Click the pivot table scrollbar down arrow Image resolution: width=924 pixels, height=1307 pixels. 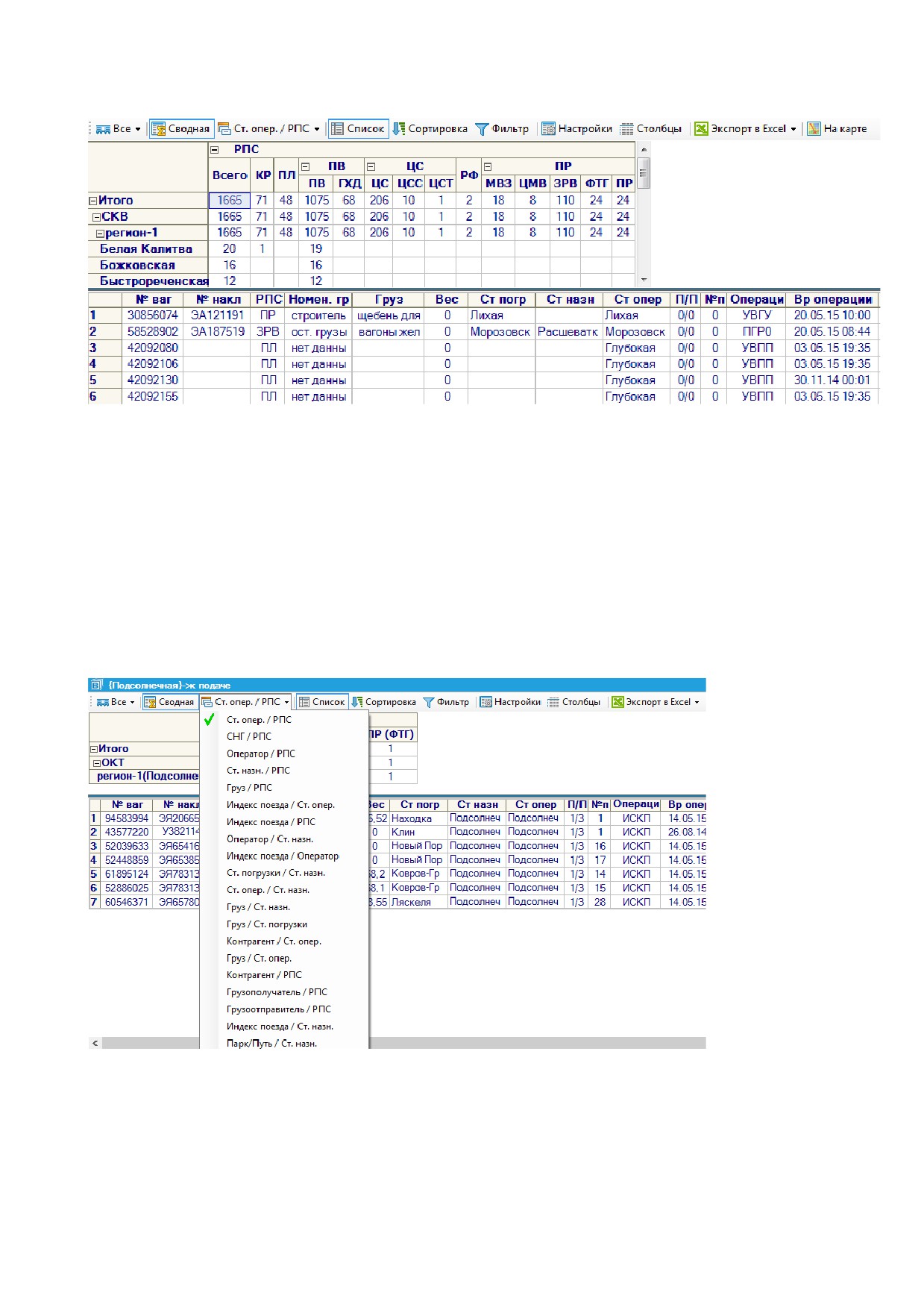pos(644,280)
